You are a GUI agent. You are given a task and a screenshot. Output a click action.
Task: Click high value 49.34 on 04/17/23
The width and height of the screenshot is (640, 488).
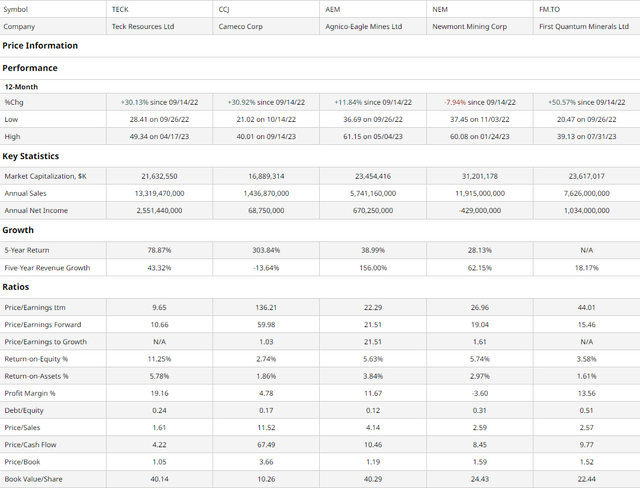159,137
